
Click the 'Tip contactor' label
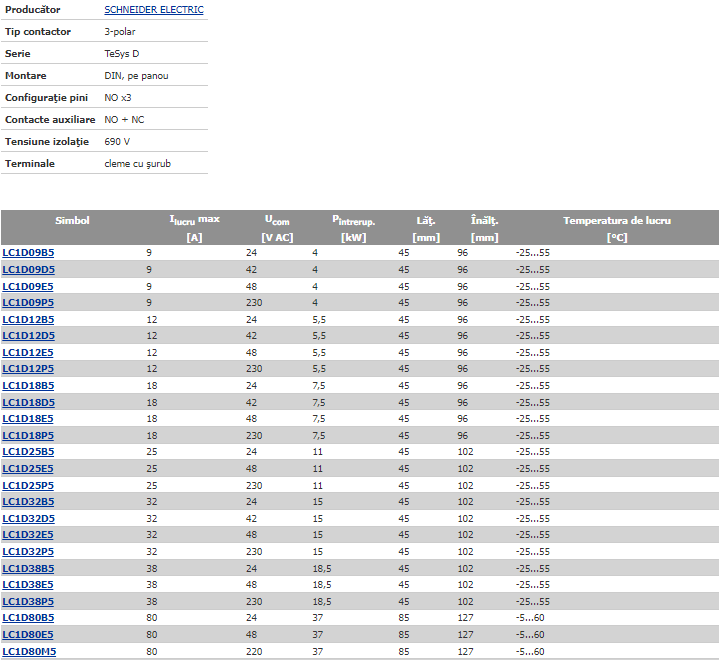point(38,32)
